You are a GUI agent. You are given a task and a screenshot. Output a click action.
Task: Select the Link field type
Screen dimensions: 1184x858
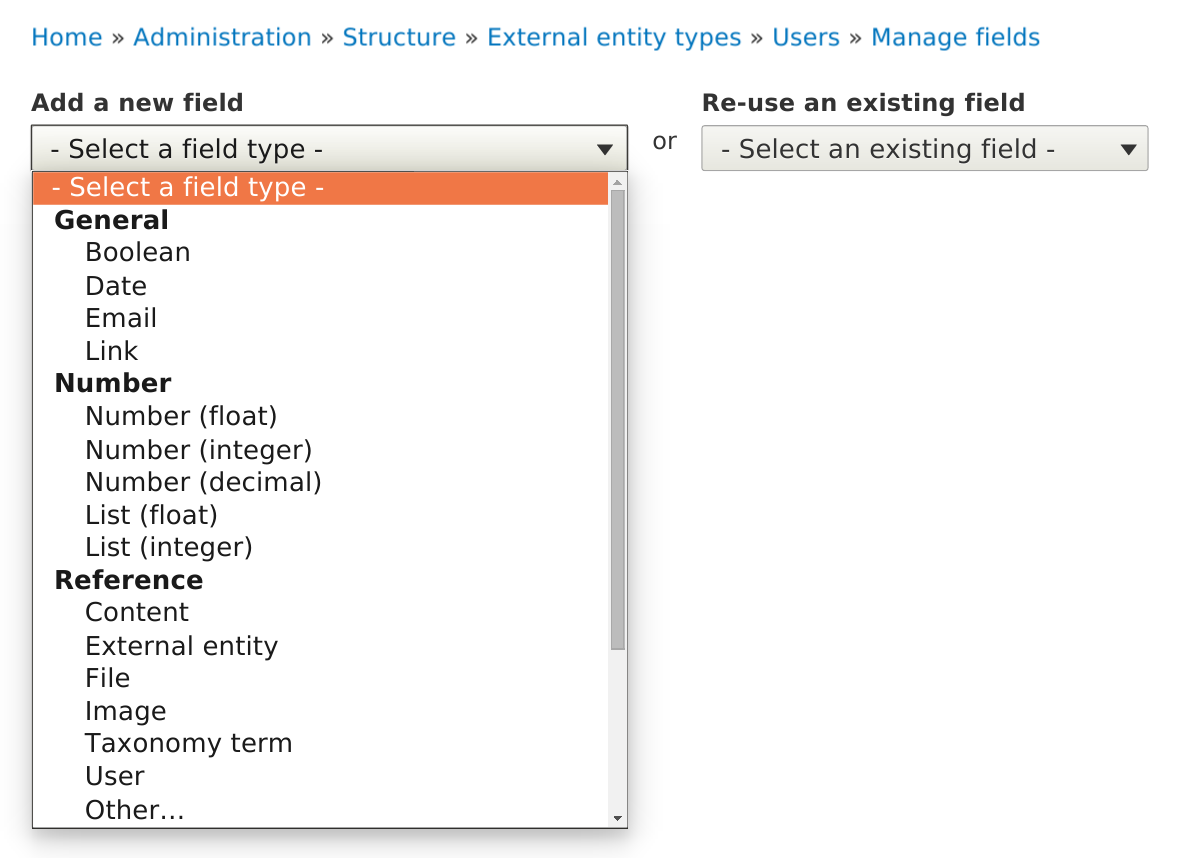coord(110,351)
